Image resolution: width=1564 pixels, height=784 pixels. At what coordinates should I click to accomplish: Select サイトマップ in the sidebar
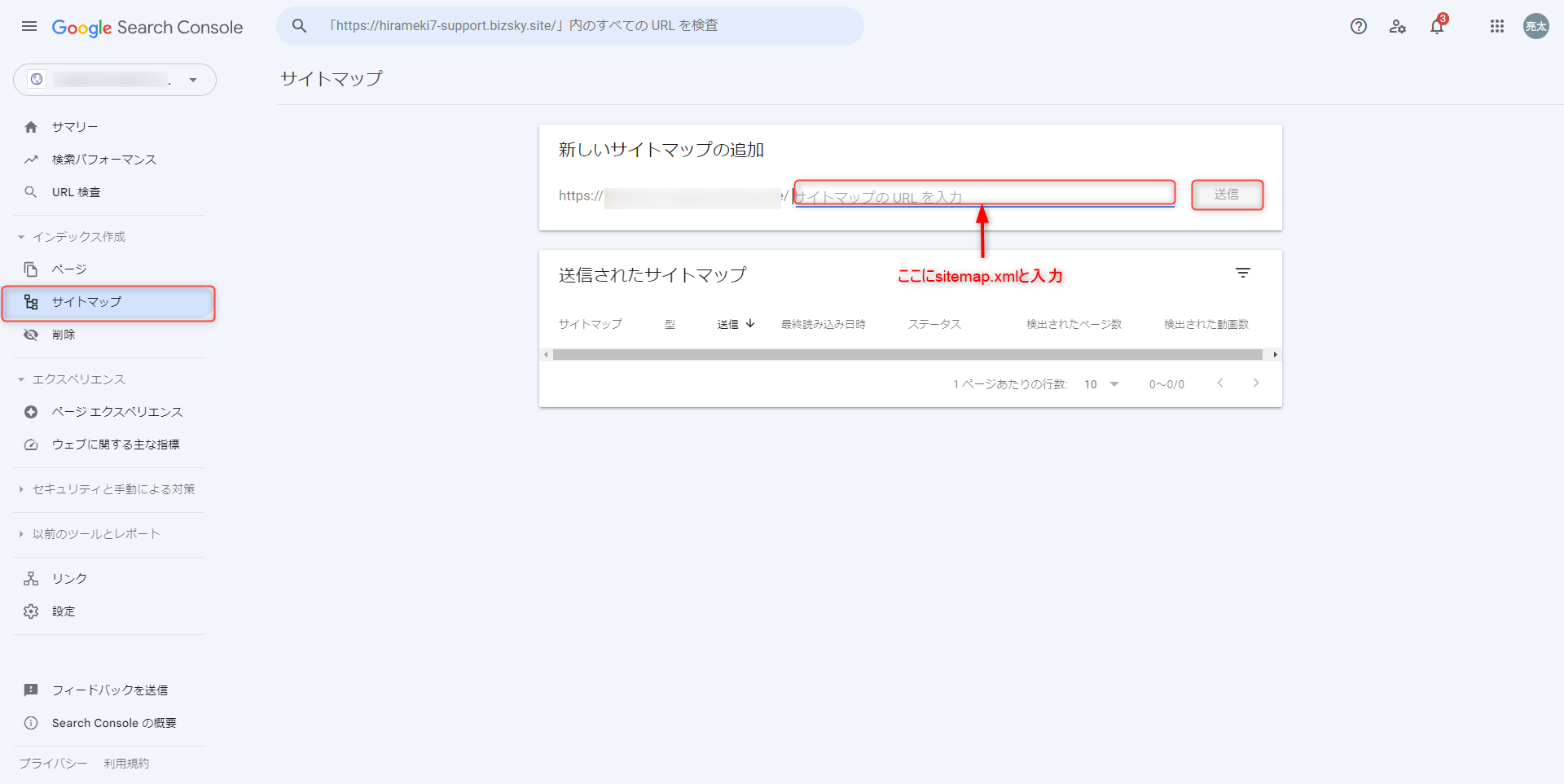(x=108, y=302)
